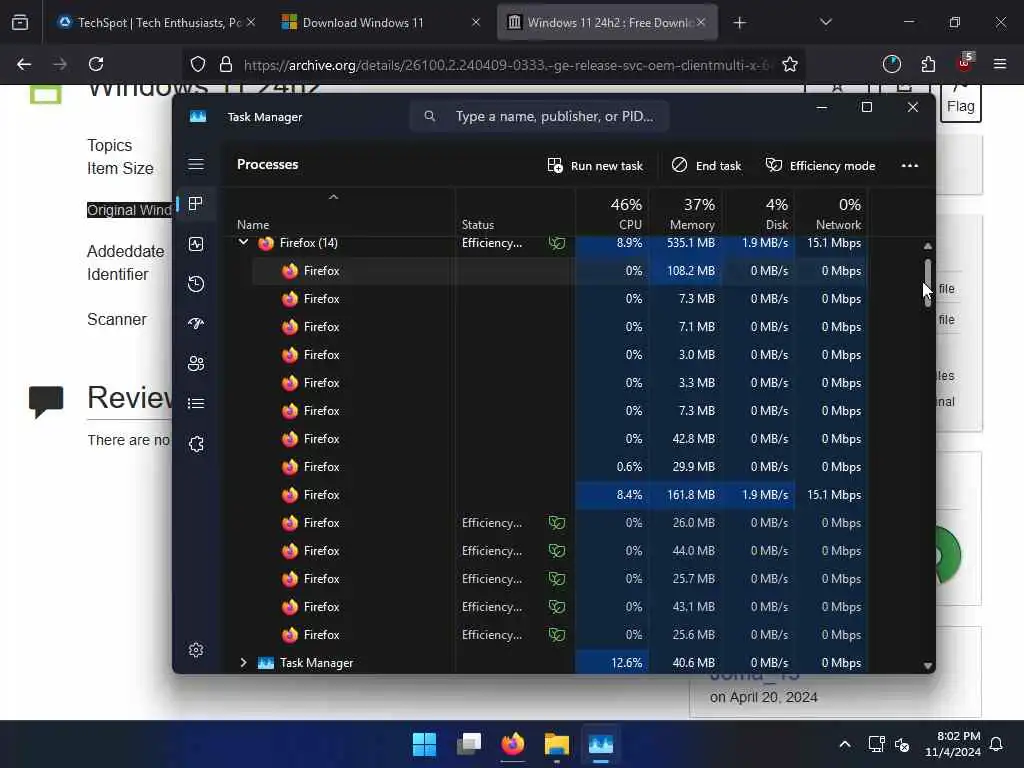The image size is (1024, 768).
Task: Open Startup apps icon in sidebar
Action: tap(196, 323)
